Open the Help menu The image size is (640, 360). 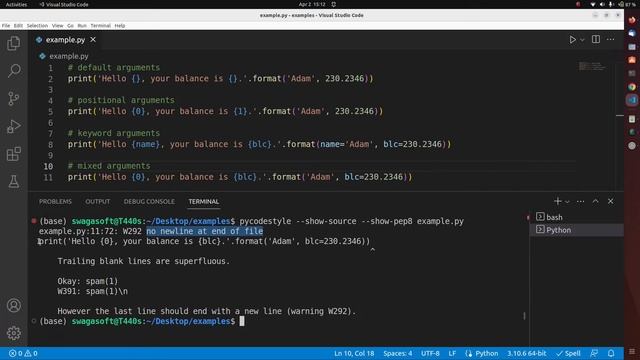point(120,26)
